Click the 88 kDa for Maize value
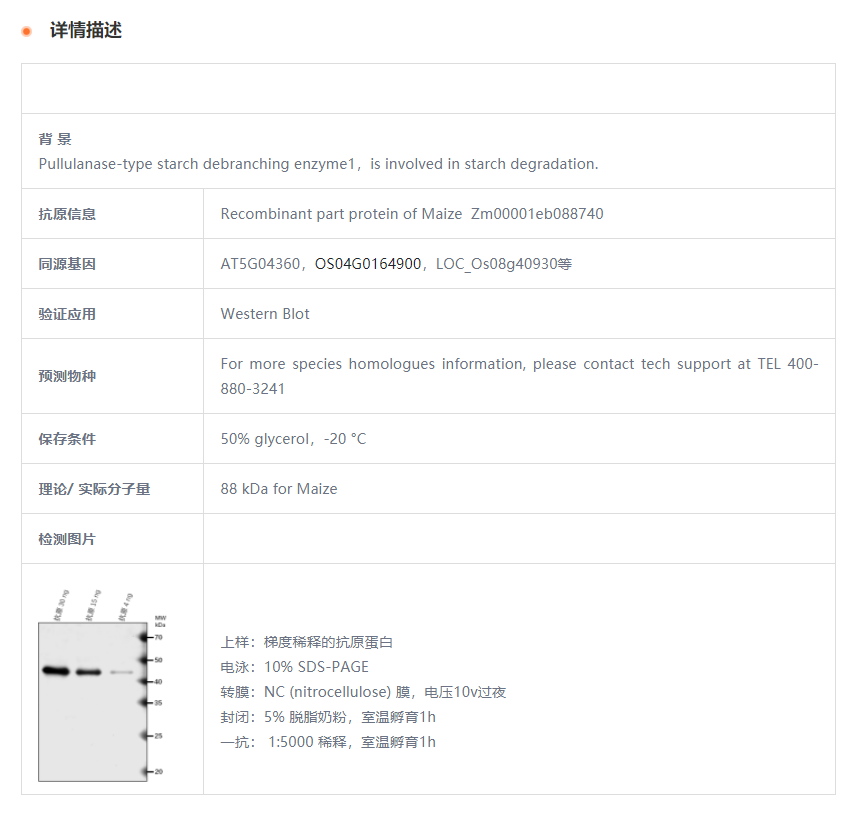 pyautogui.click(x=279, y=489)
